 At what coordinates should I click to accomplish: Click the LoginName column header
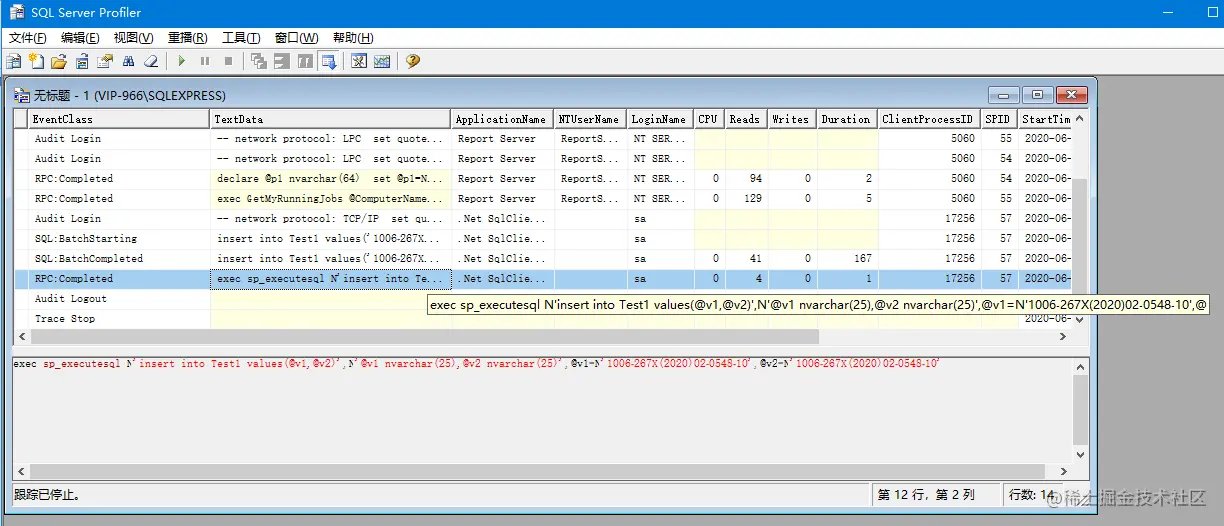point(660,119)
